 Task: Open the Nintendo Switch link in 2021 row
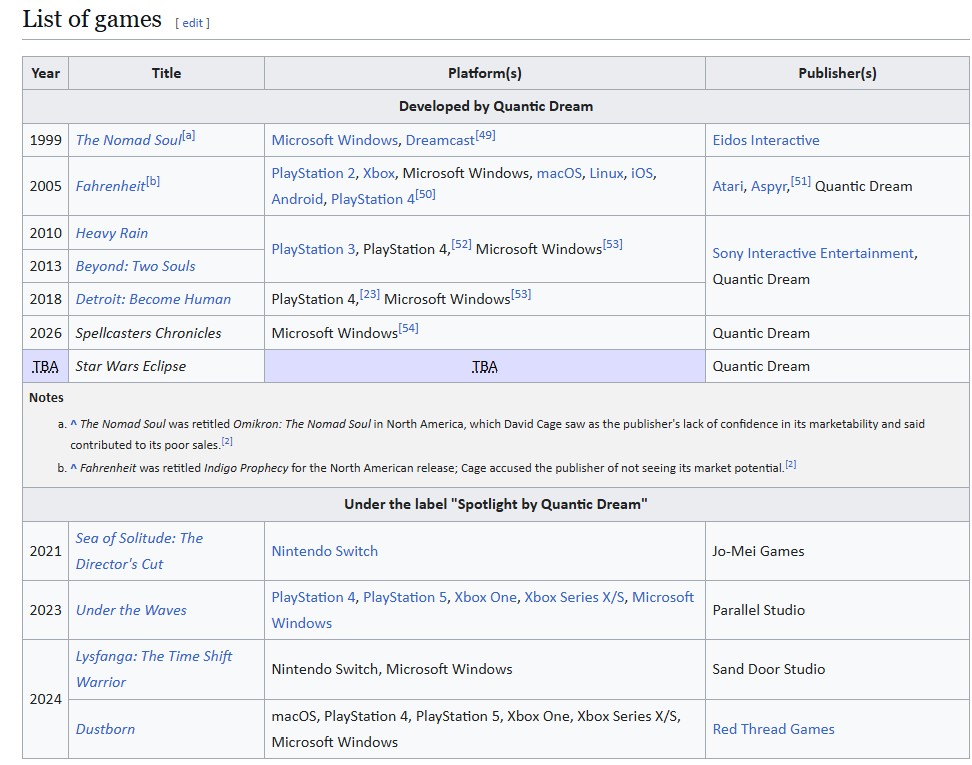(x=324, y=551)
